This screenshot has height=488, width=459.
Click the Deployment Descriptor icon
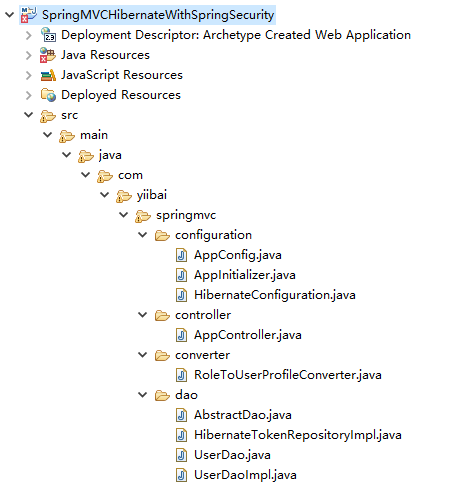click(48, 35)
